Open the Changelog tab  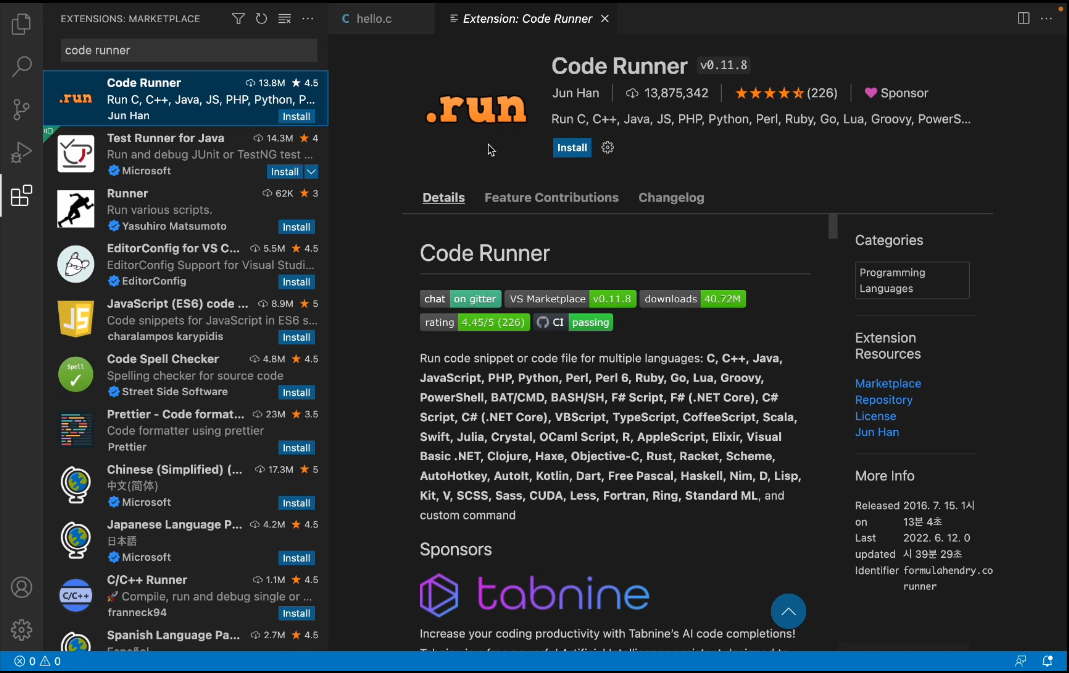671,198
